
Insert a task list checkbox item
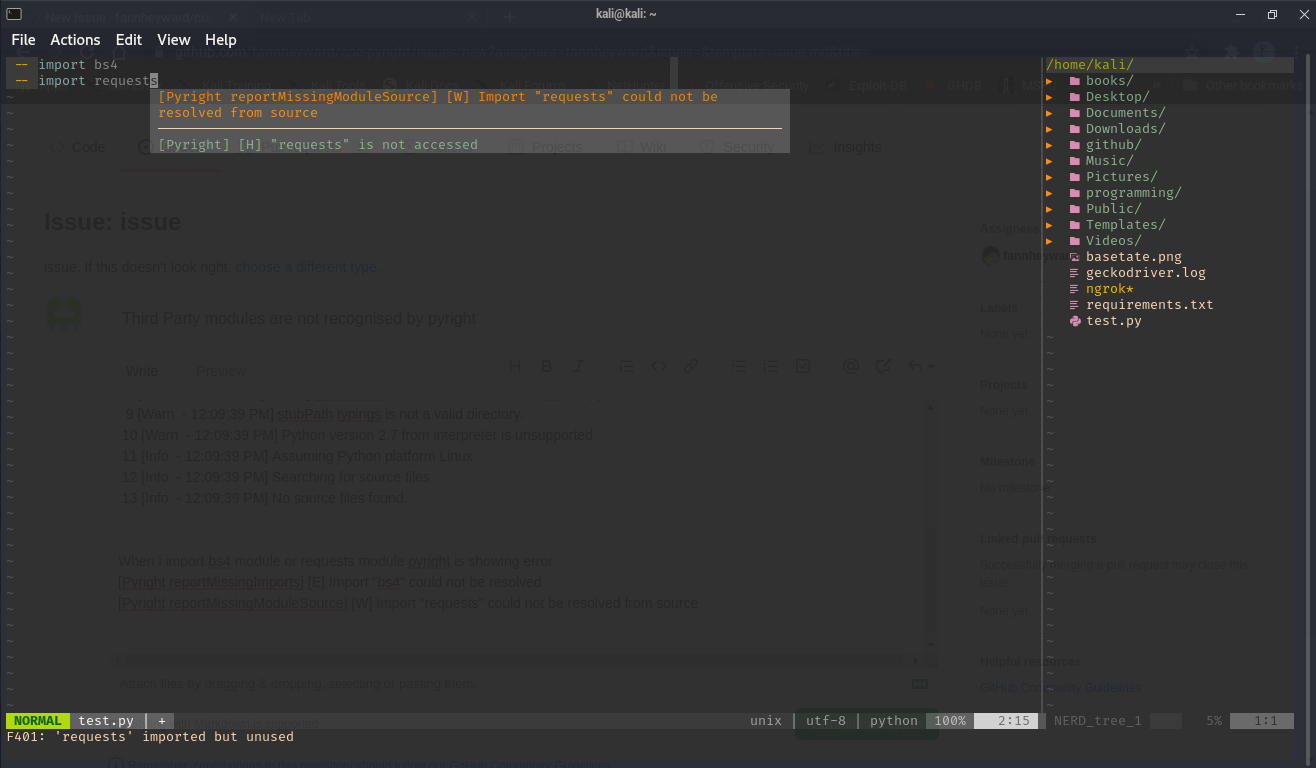click(803, 366)
